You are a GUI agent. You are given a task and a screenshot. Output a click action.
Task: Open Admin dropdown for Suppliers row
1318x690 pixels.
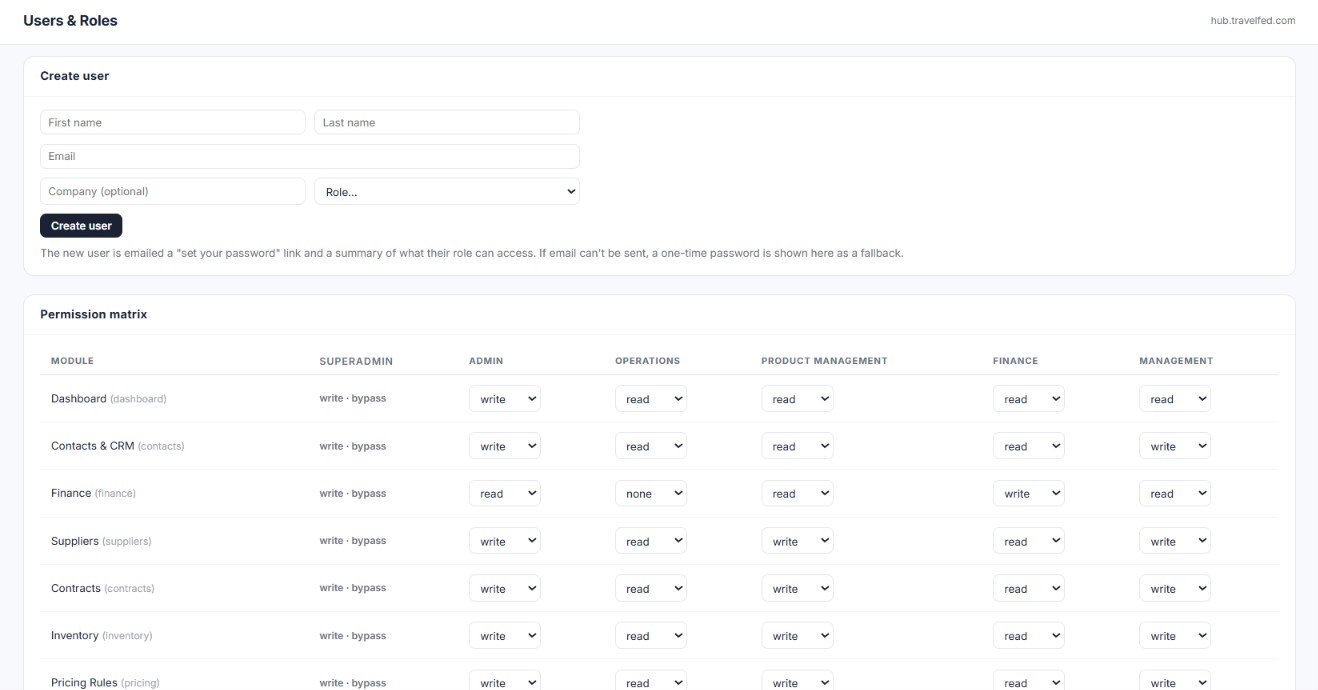[505, 541]
